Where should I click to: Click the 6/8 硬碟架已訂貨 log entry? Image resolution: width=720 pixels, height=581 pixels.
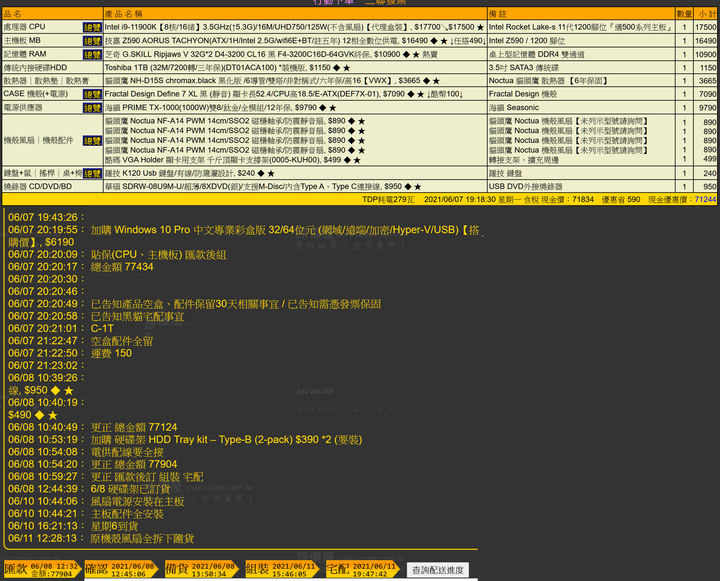coord(130,489)
